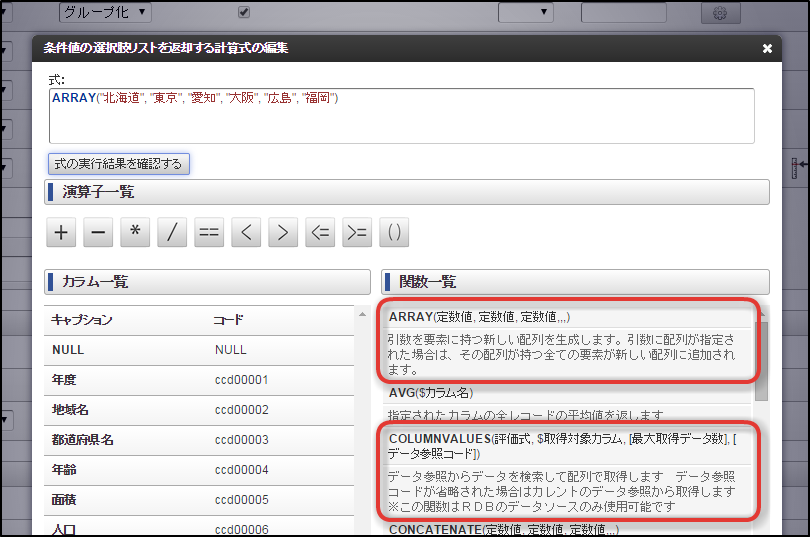Insert the less-than-or-equal operator
This screenshot has height=537, width=810.
coord(320,232)
